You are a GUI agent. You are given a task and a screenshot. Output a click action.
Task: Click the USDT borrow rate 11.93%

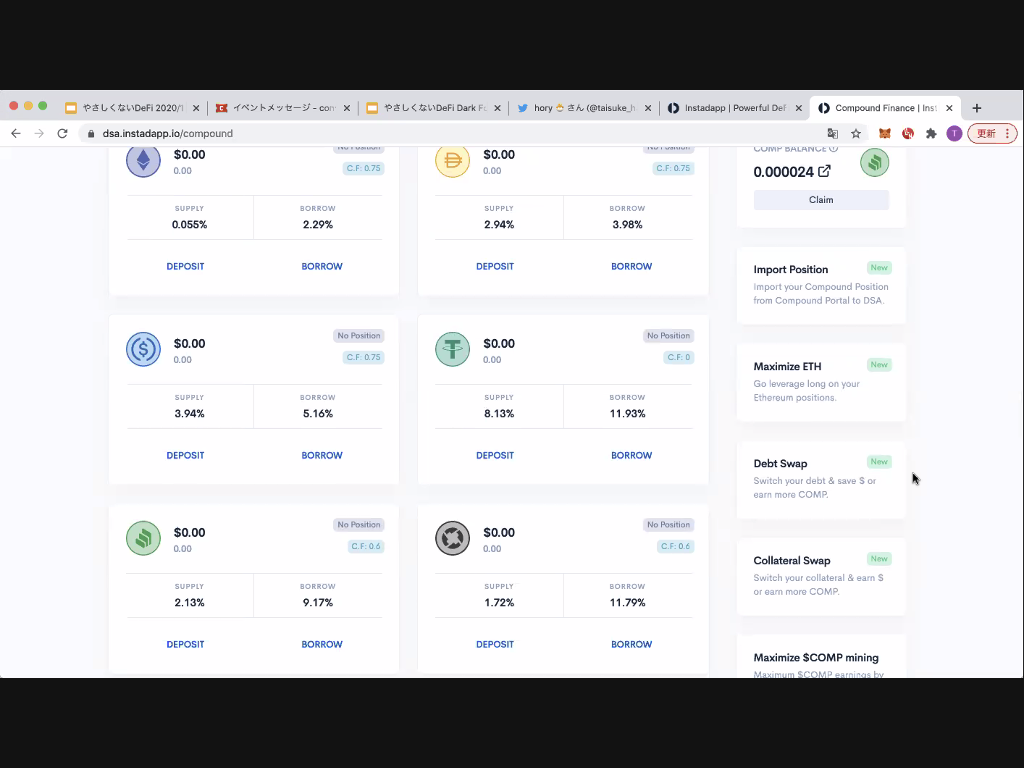coord(628,413)
